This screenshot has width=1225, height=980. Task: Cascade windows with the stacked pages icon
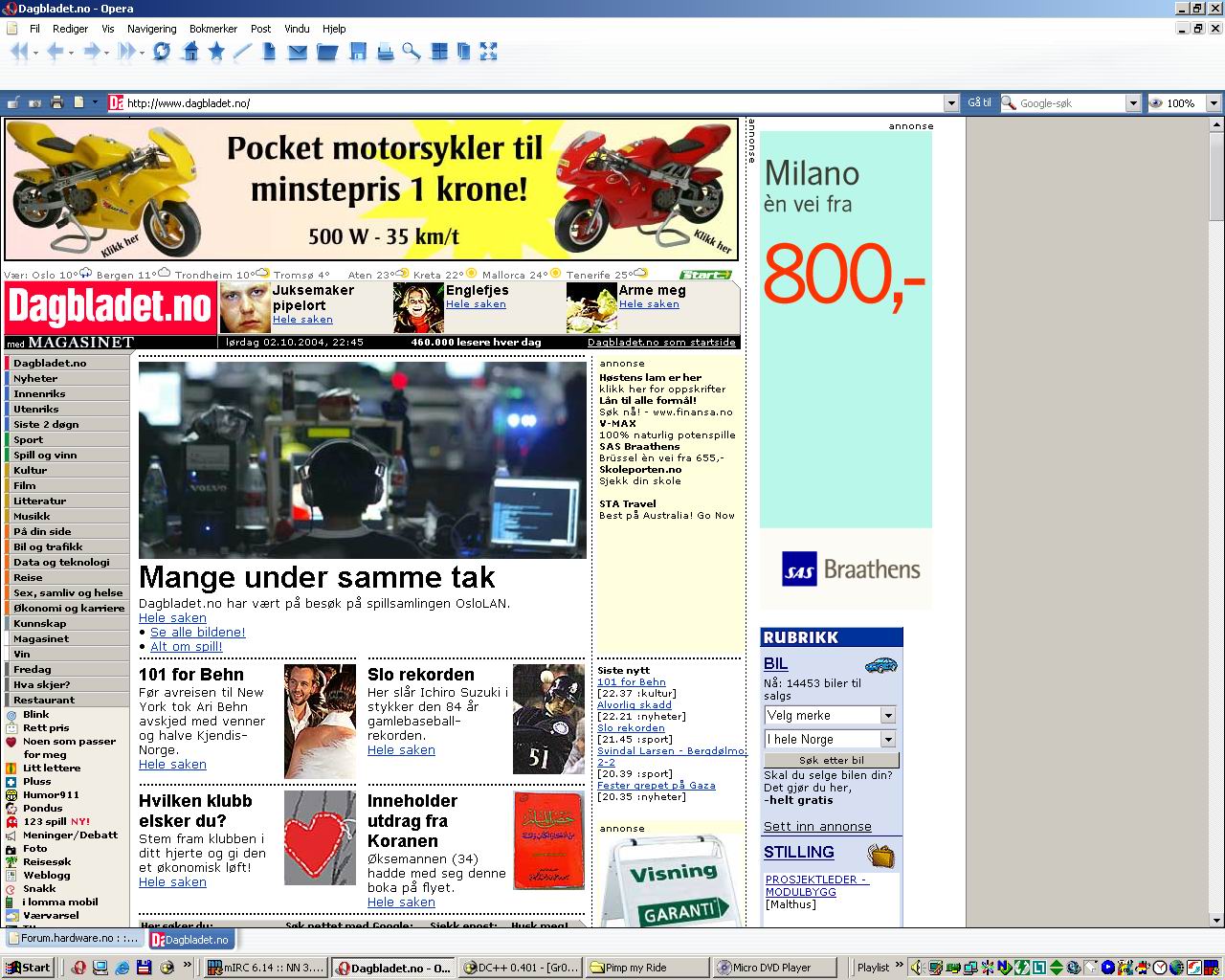point(464,52)
